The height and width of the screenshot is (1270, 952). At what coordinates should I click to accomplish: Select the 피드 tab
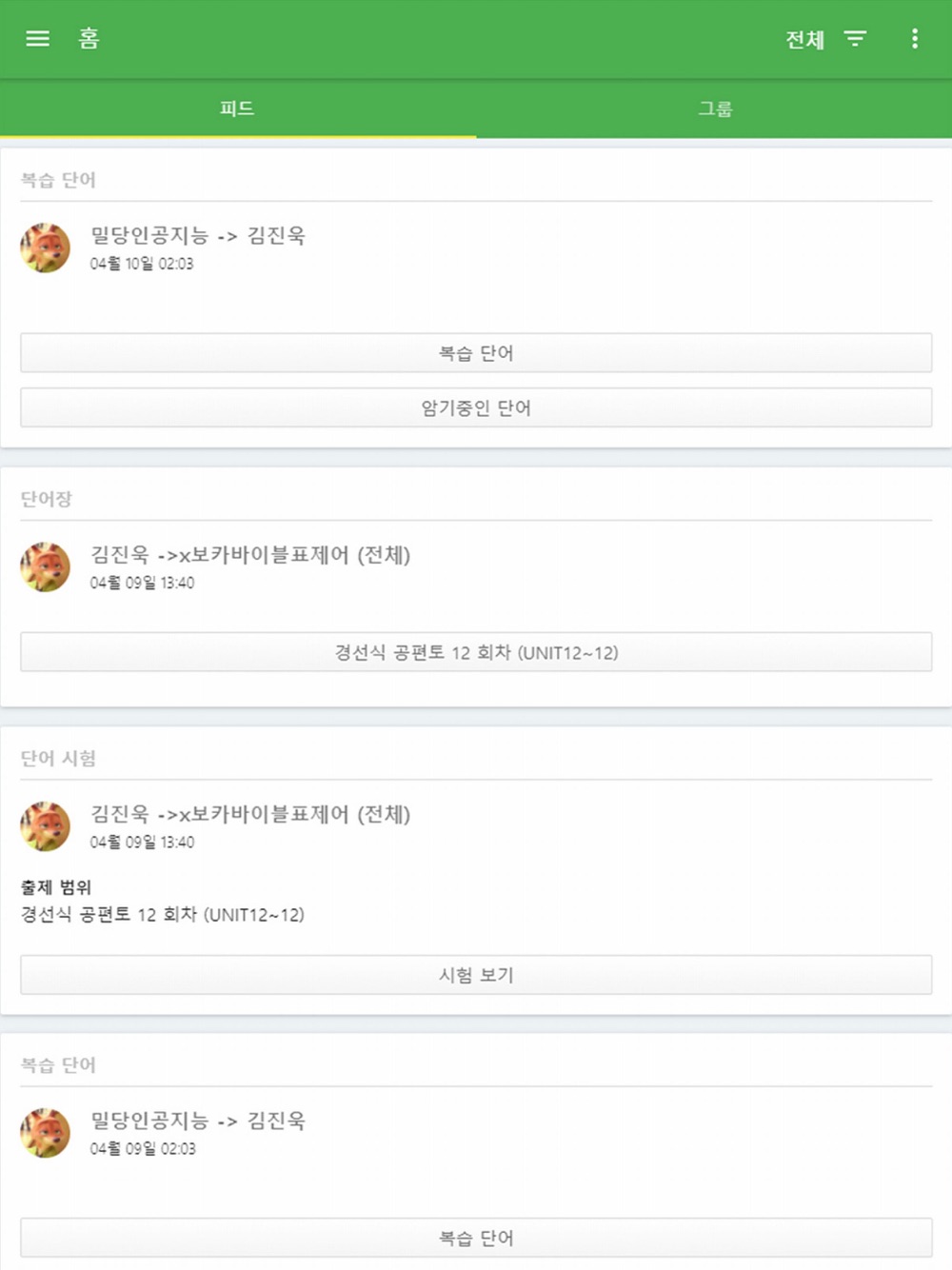coord(237,109)
